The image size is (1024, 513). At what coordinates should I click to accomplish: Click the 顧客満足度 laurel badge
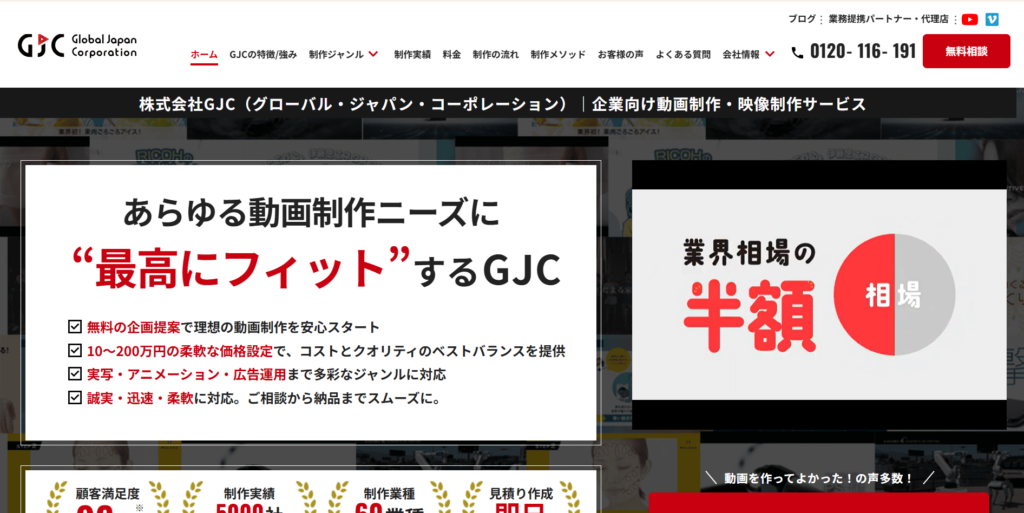[108, 499]
